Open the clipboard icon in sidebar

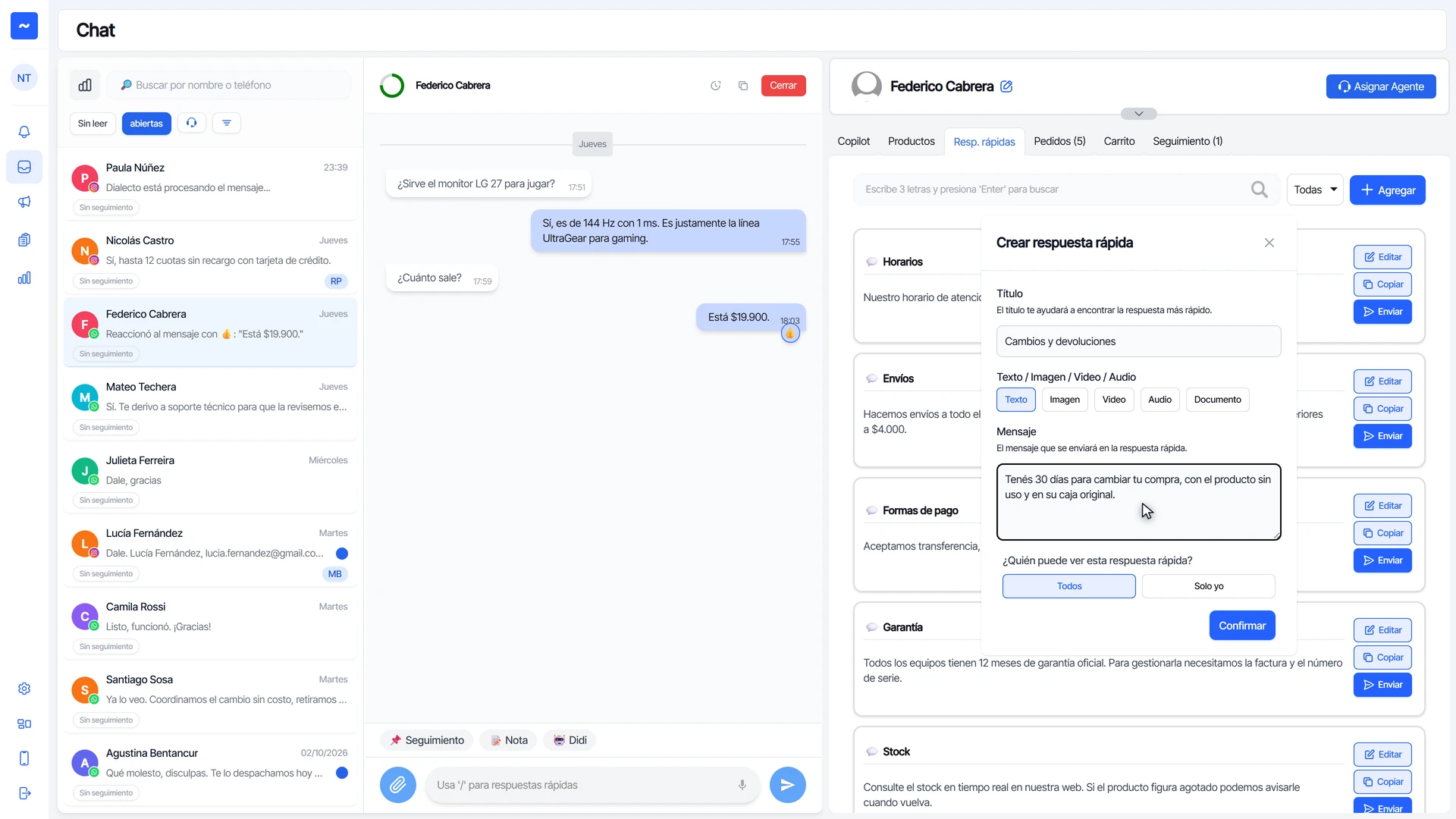pos(24,240)
